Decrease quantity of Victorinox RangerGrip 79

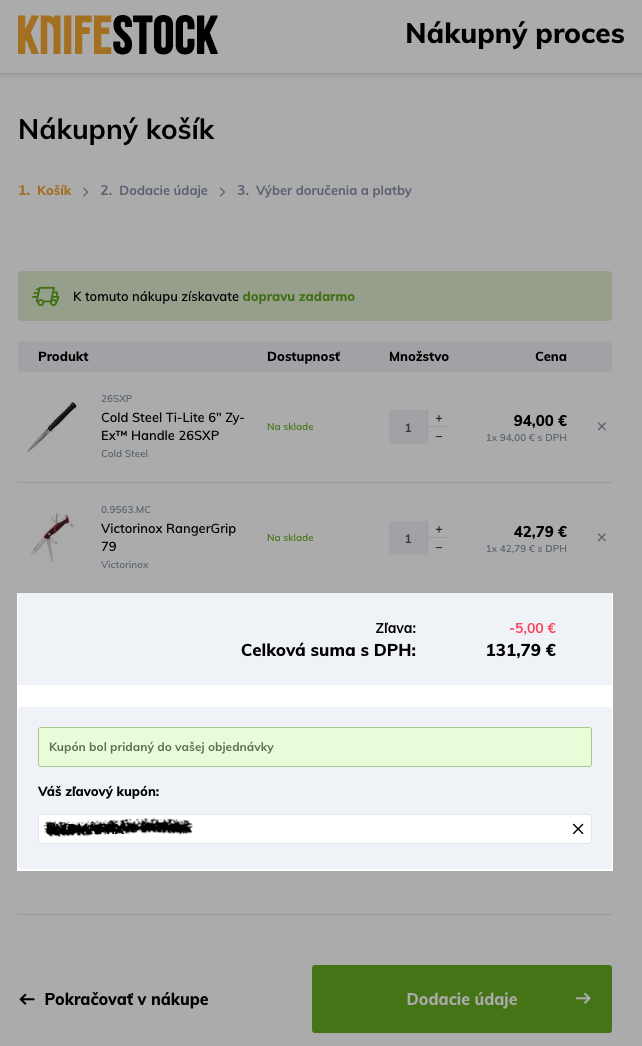coord(439,547)
